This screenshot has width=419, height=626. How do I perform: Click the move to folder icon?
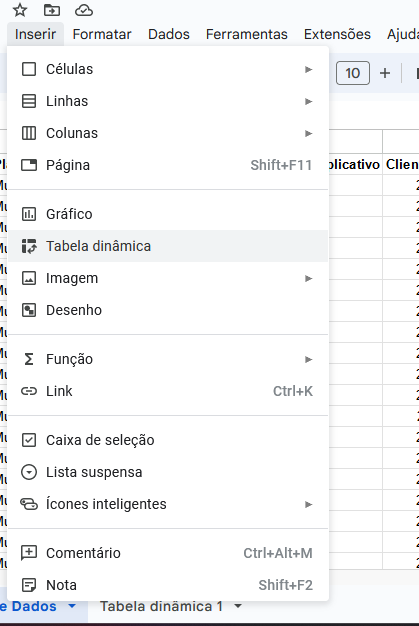point(52,10)
